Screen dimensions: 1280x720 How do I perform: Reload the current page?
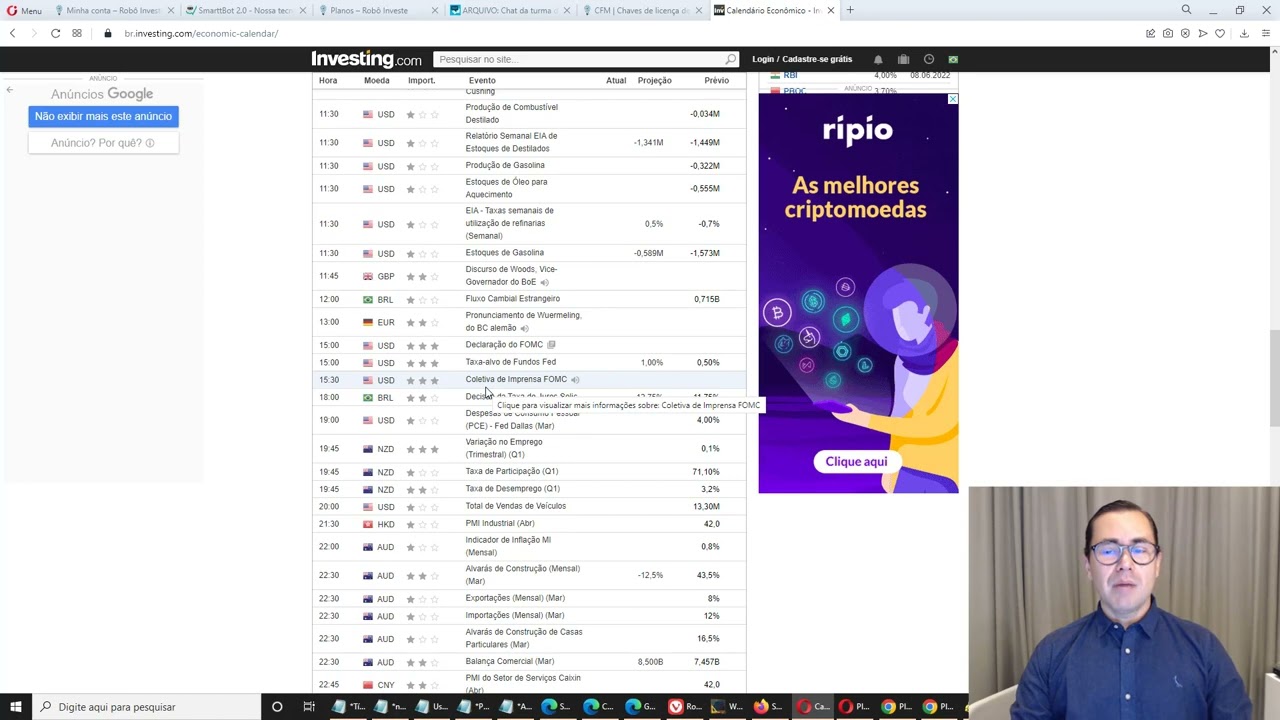point(55,33)
